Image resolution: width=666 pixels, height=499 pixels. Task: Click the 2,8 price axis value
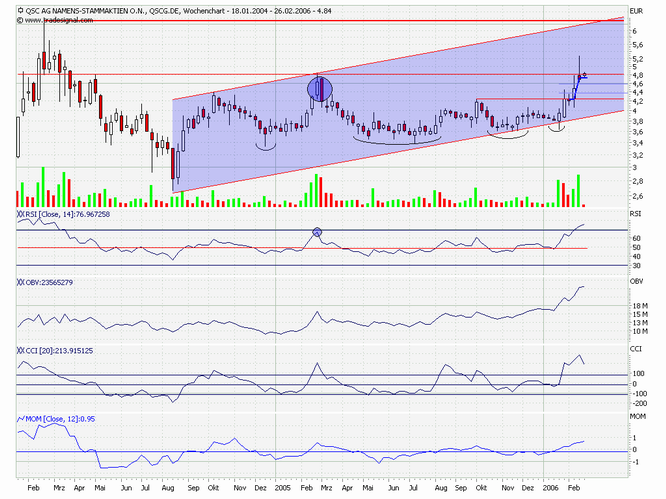pyautogui.click(x=637, y=181)
